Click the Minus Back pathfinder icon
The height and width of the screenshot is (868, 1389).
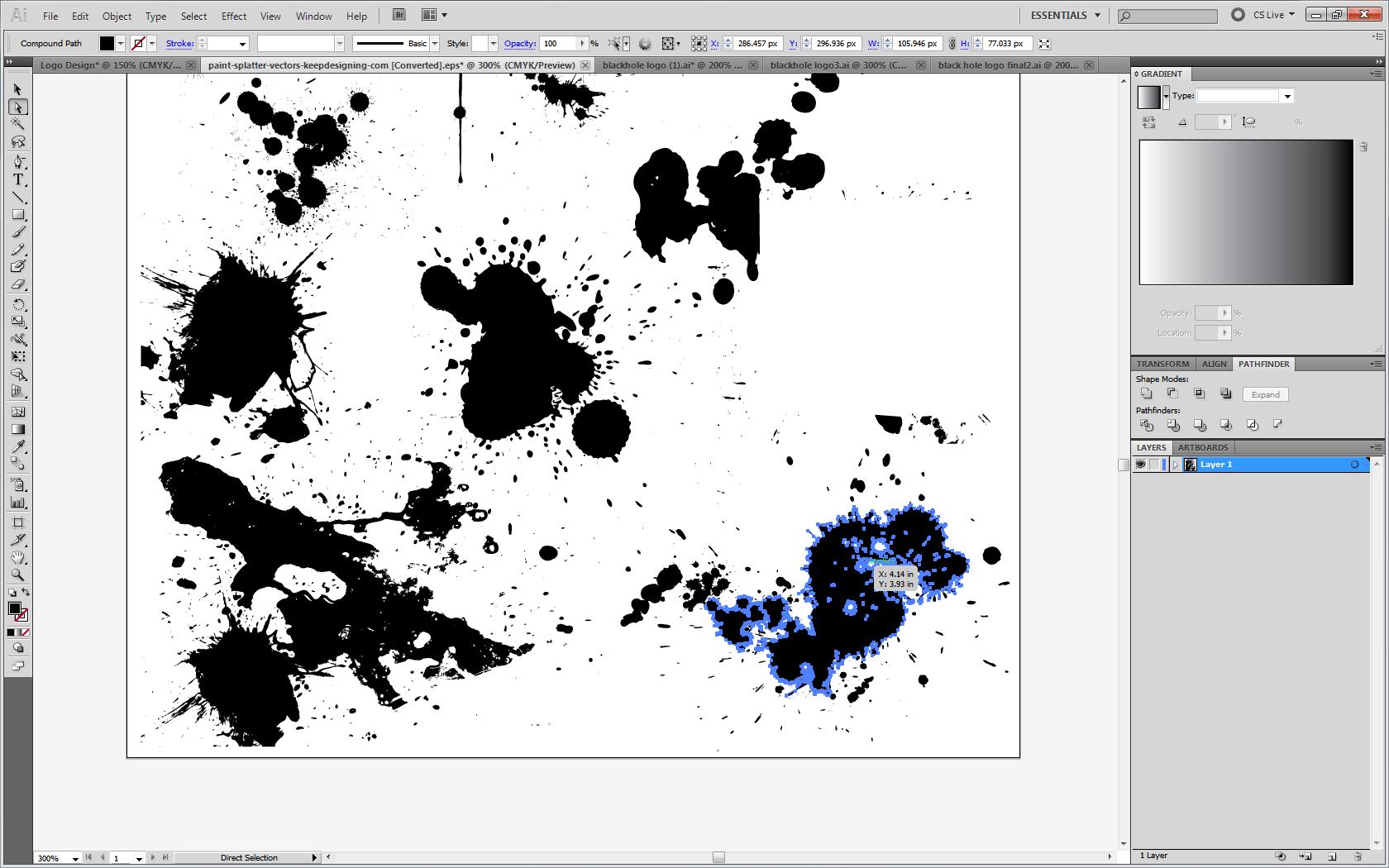pos(1278,425)
